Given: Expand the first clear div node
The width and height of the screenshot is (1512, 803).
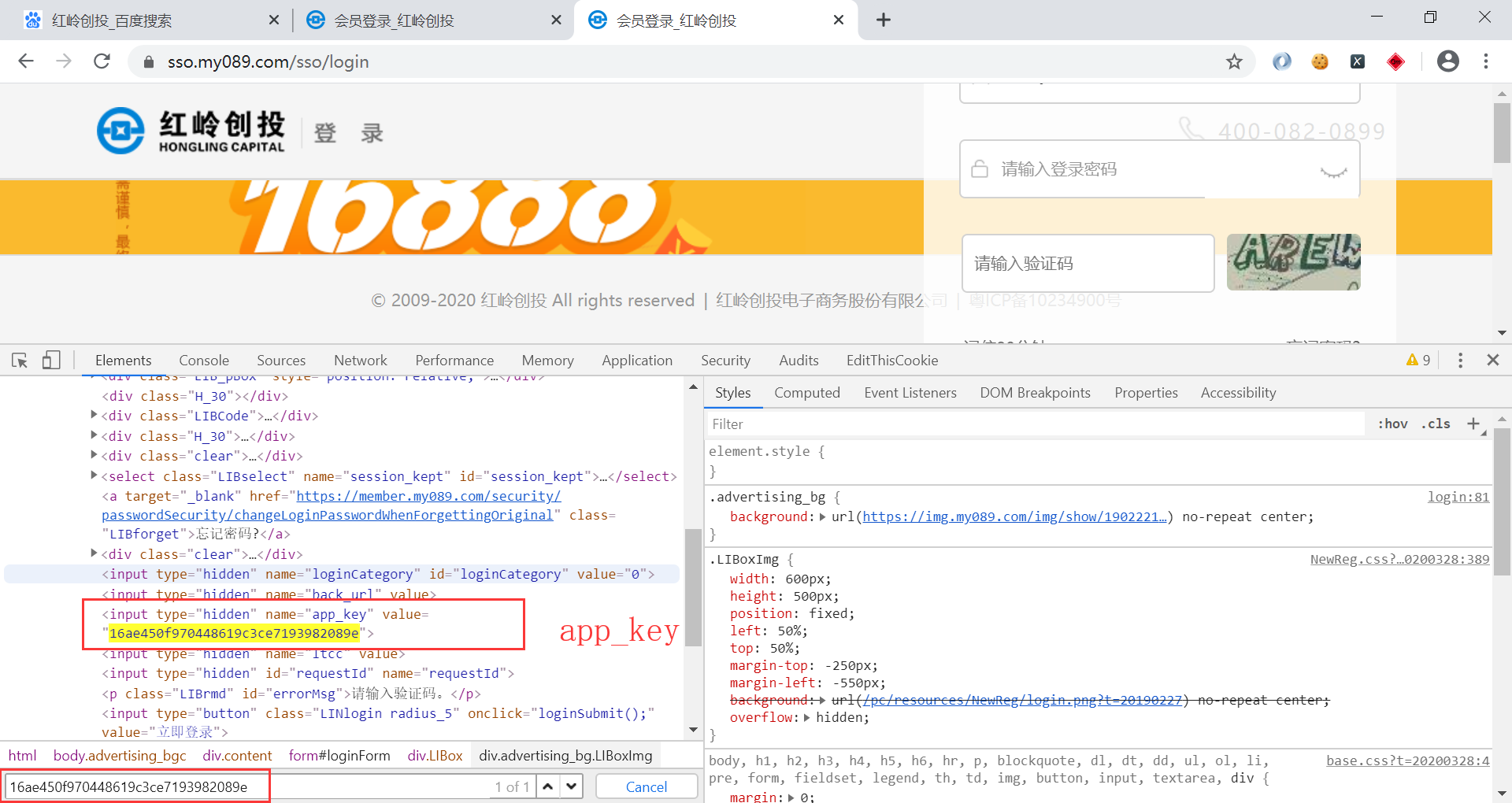Looking at the screenshot, I should tap(94, 454).
